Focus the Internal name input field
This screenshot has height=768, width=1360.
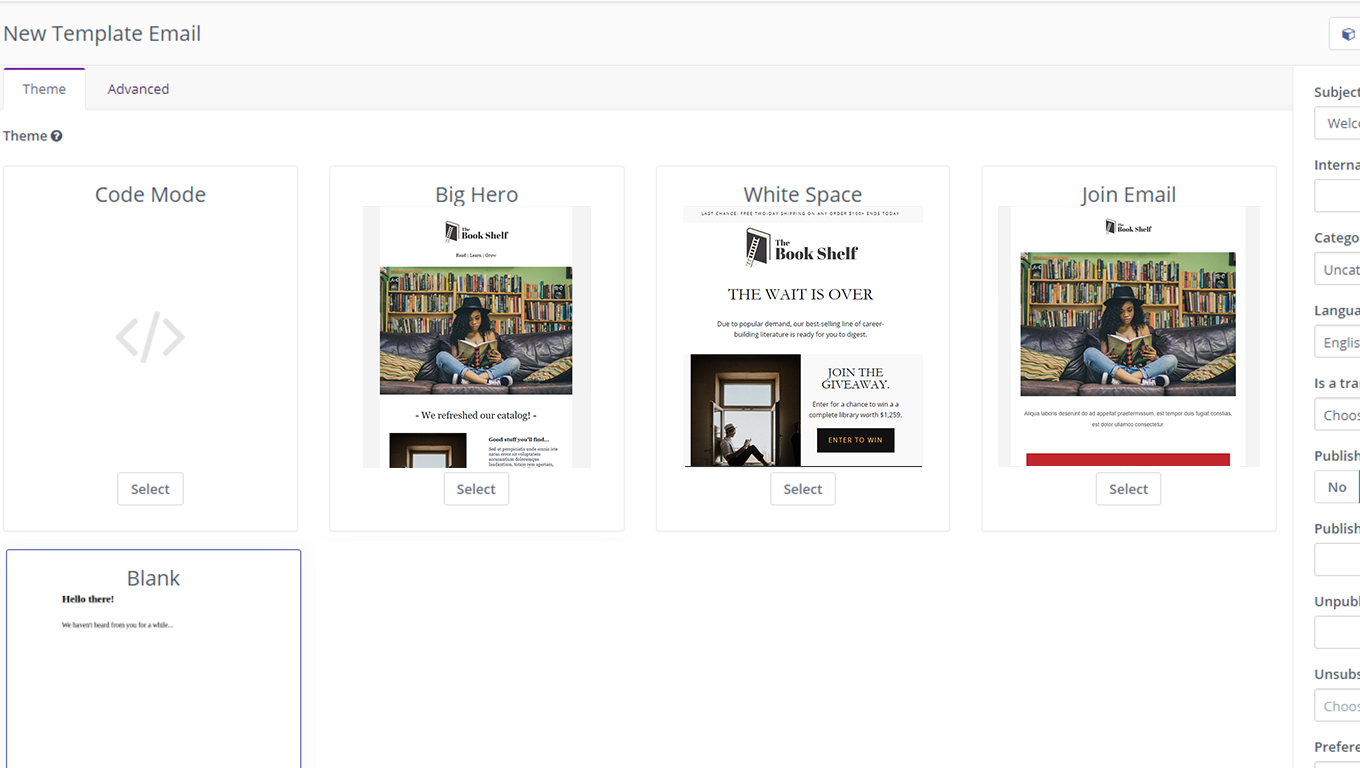(1337, 196)
